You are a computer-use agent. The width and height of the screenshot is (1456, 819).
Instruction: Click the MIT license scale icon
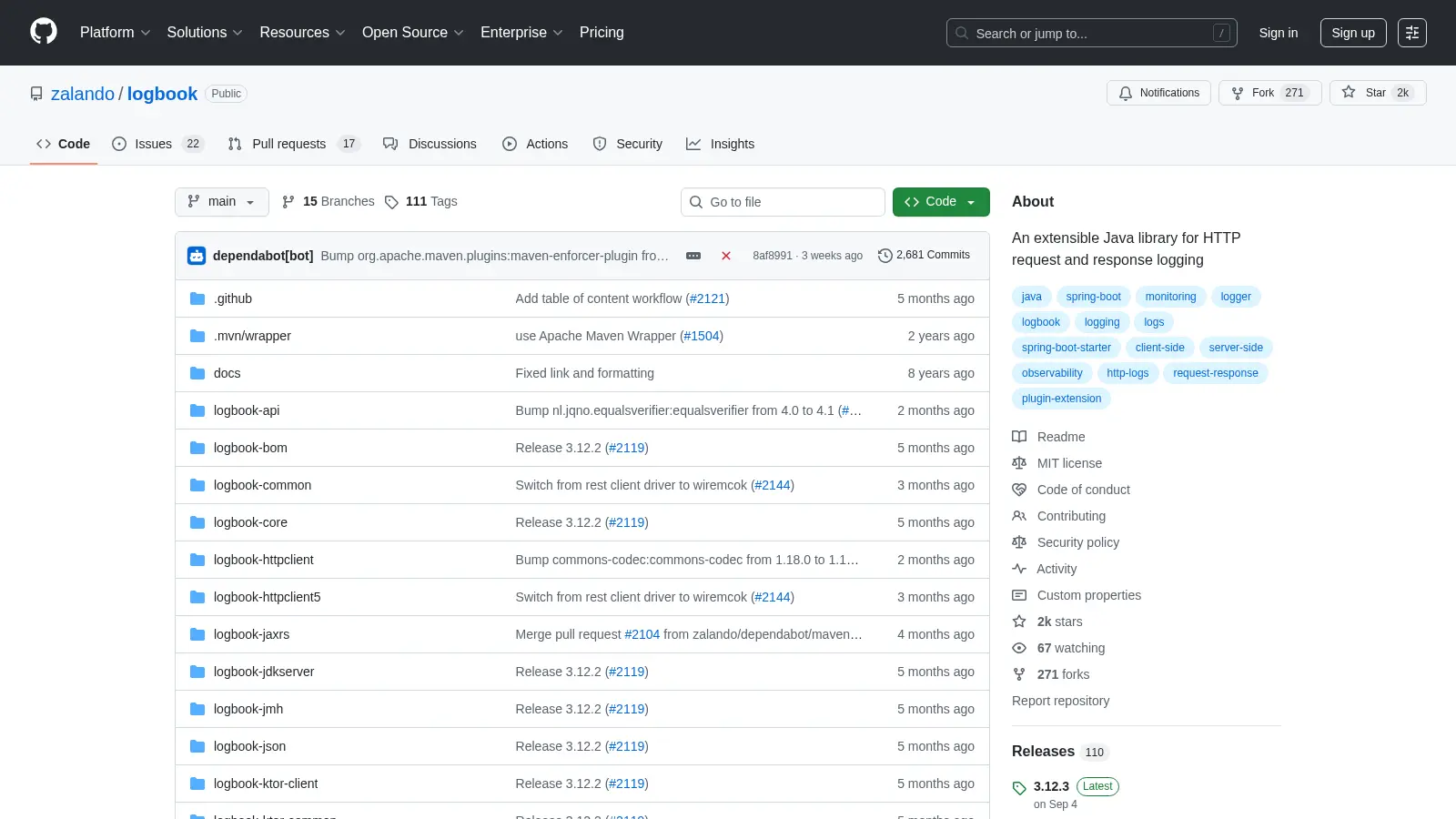1019,463
